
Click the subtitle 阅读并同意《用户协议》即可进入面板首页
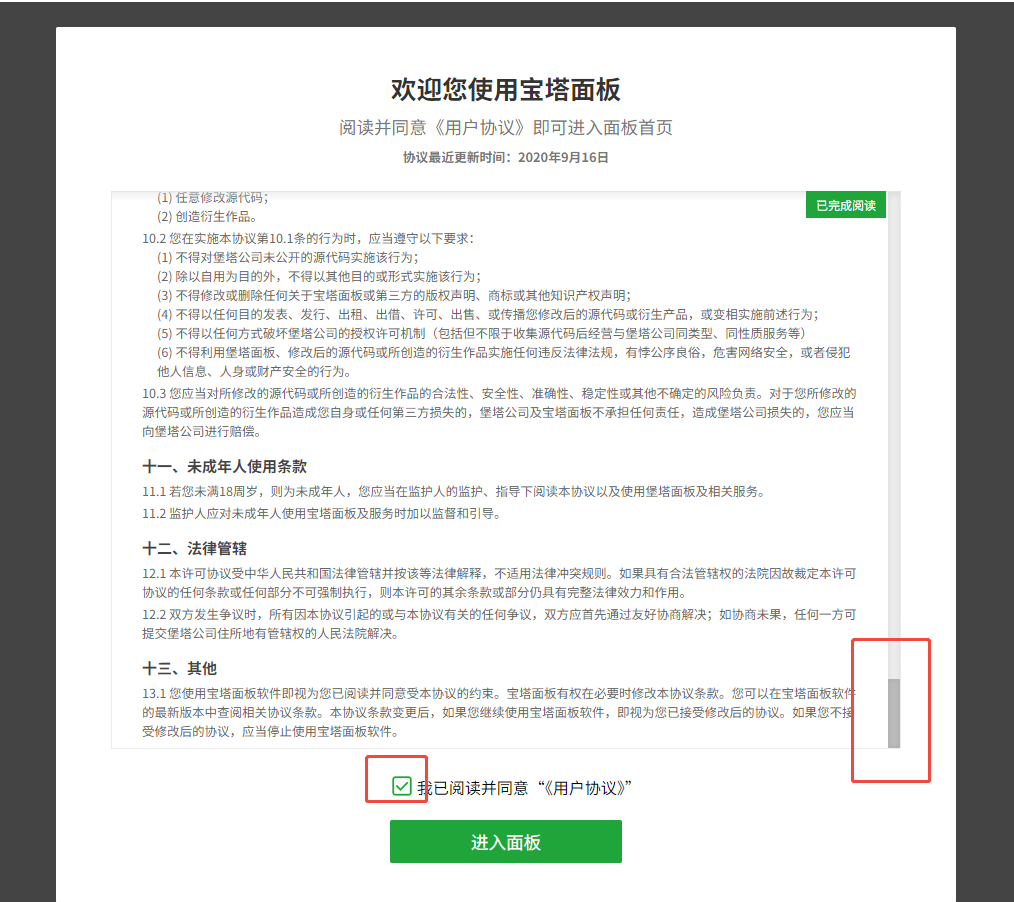point(506,127)
